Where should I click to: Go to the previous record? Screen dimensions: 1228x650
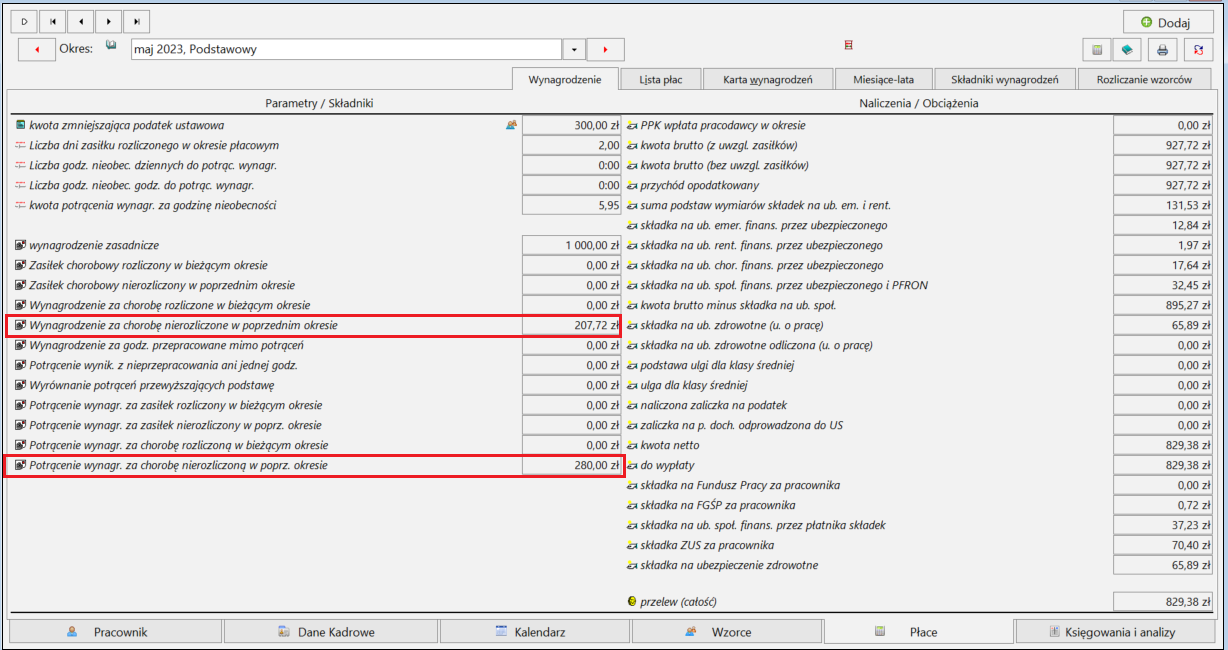(80, 21)
